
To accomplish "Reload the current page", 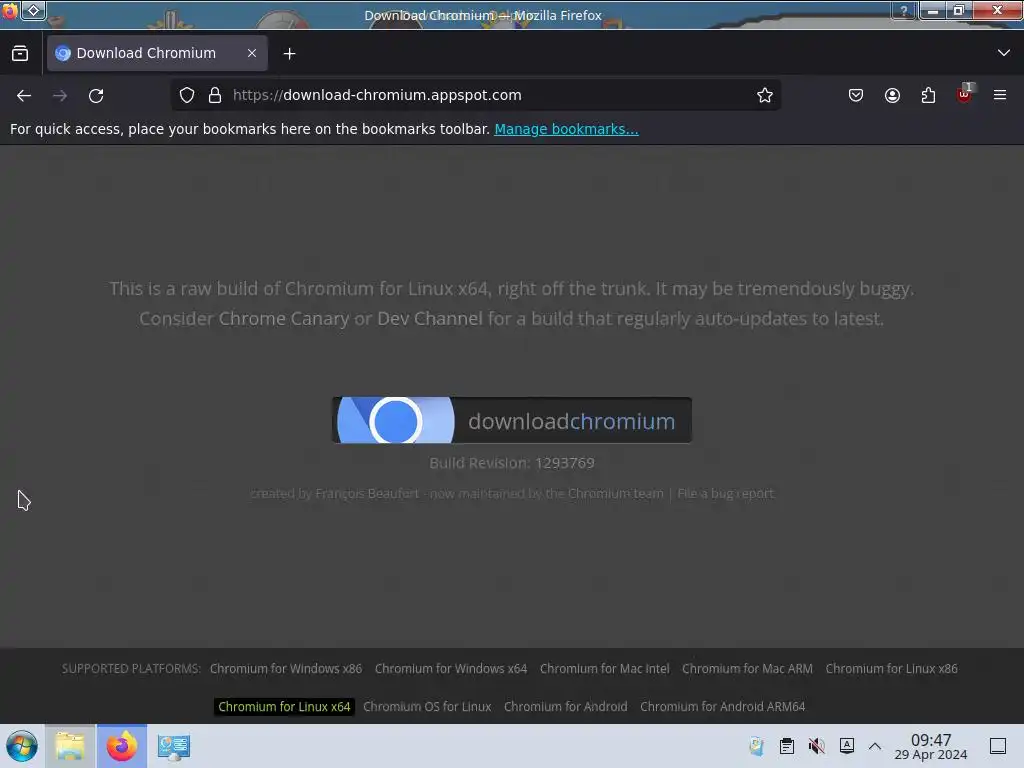I will 96,95.
